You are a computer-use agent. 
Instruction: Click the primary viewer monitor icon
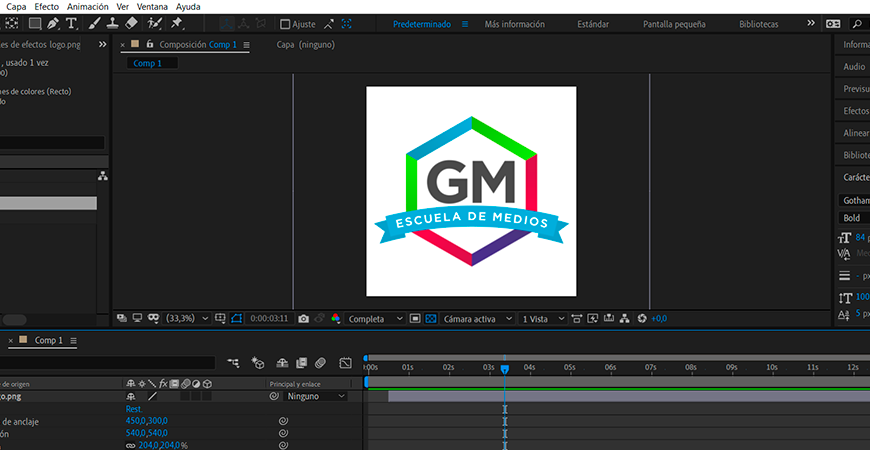click(137, 318)
